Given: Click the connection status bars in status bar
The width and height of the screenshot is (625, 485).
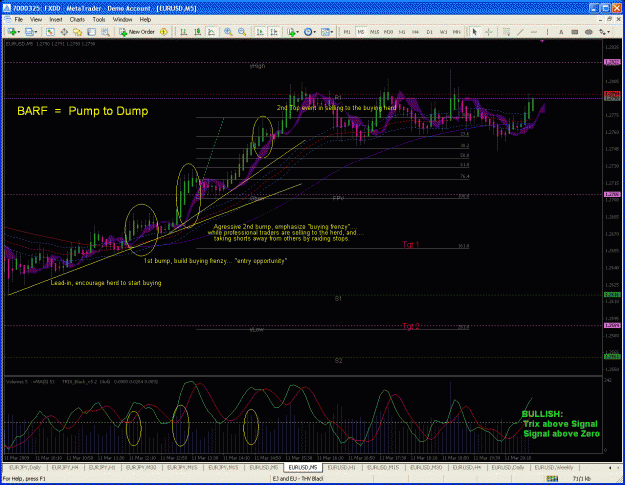Looking at the screenshot, I should [552, 478].
